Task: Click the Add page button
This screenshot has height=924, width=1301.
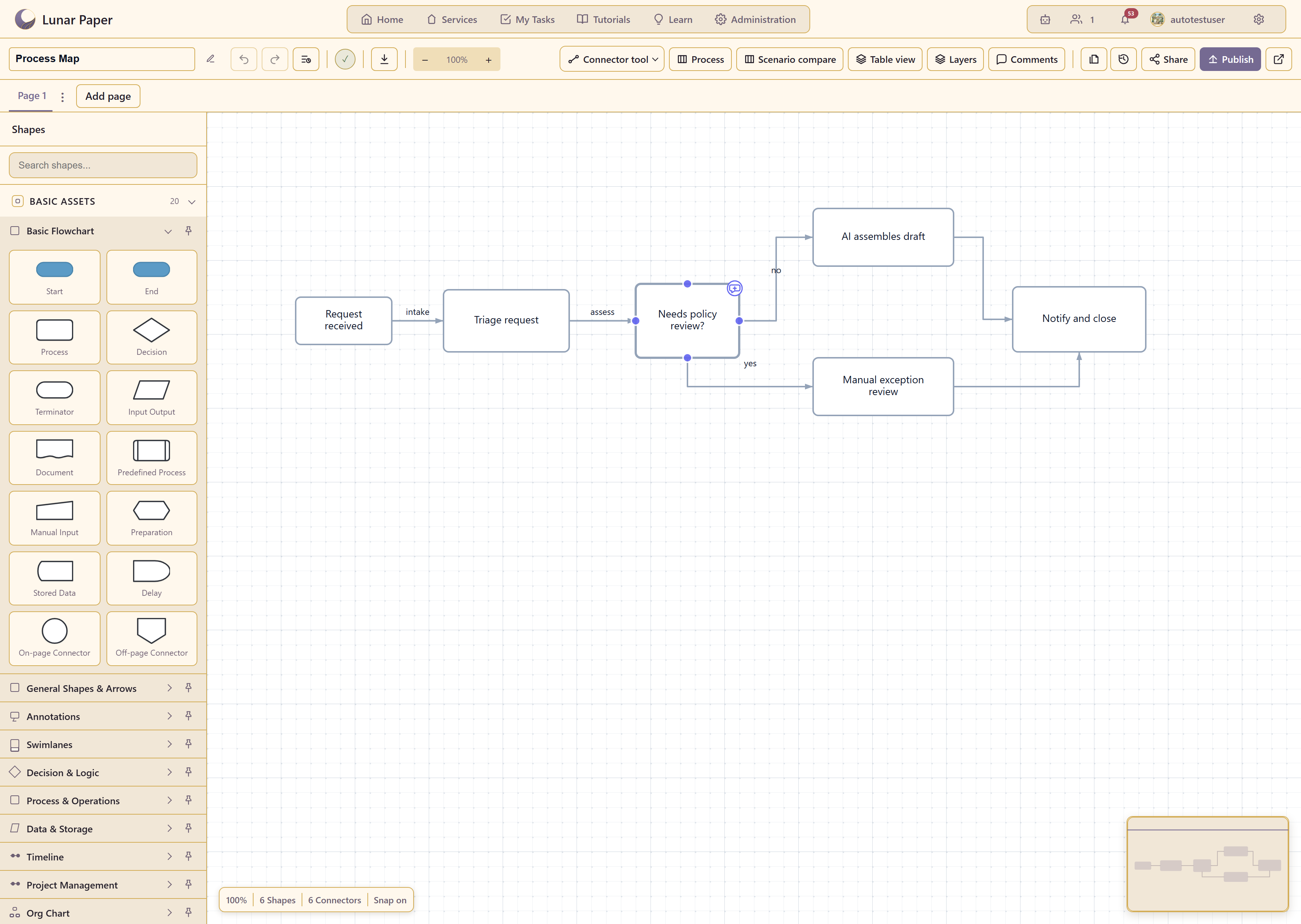Action: pyautogui.click(x=108, y=96)
